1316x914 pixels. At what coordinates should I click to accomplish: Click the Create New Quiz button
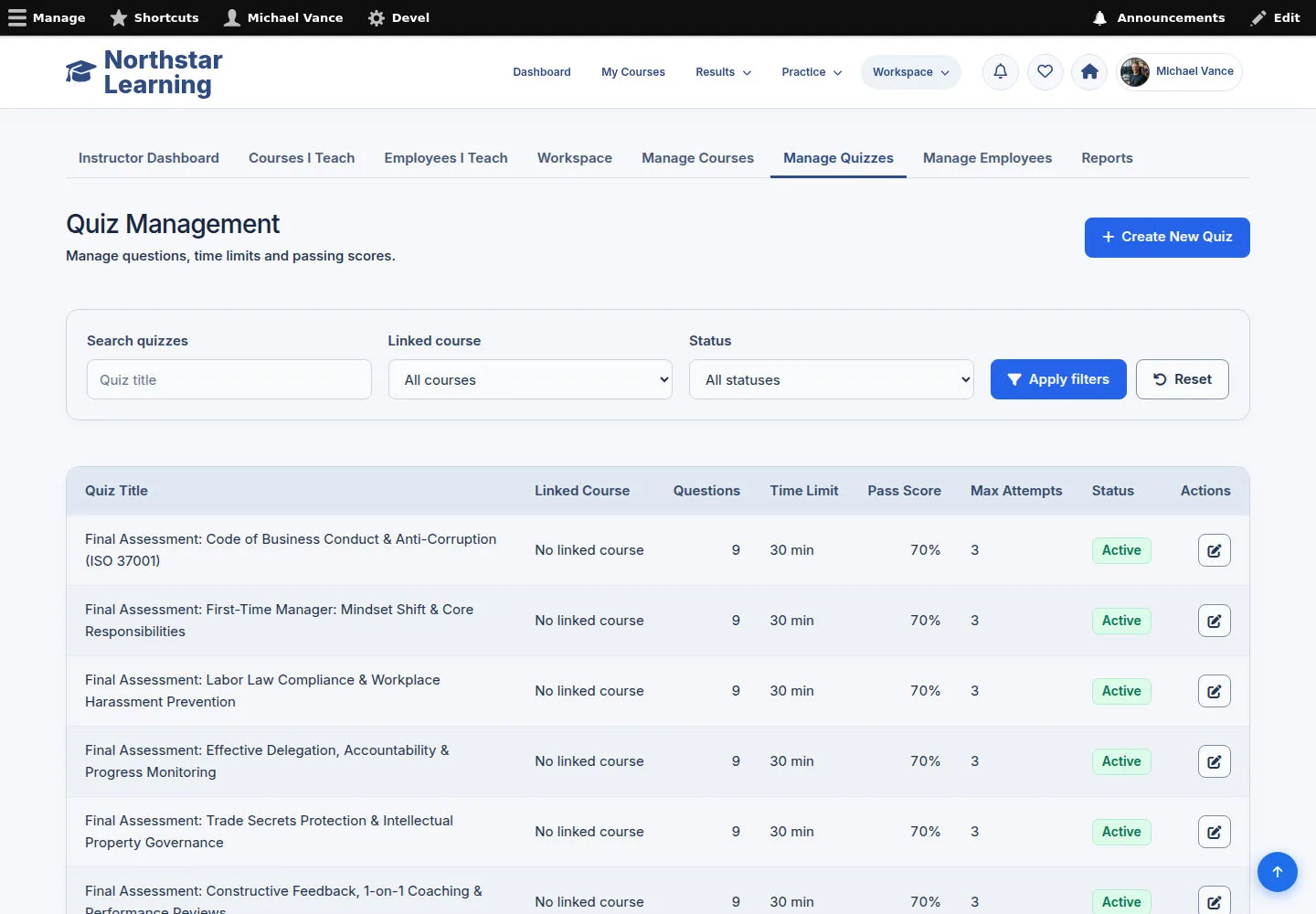(x=1167, y=238)
